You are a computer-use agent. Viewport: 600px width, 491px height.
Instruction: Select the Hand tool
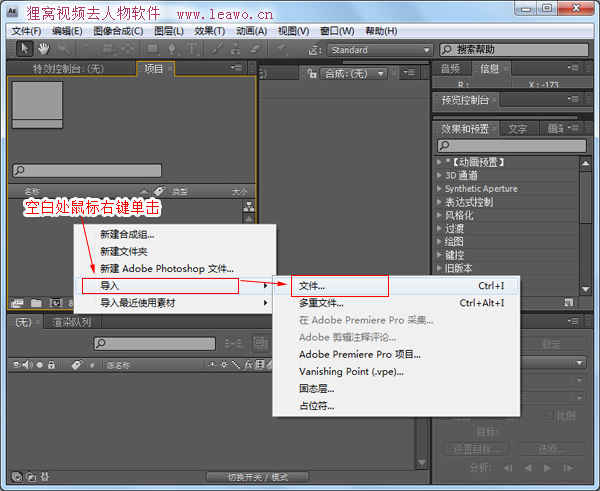coord(43,49)
